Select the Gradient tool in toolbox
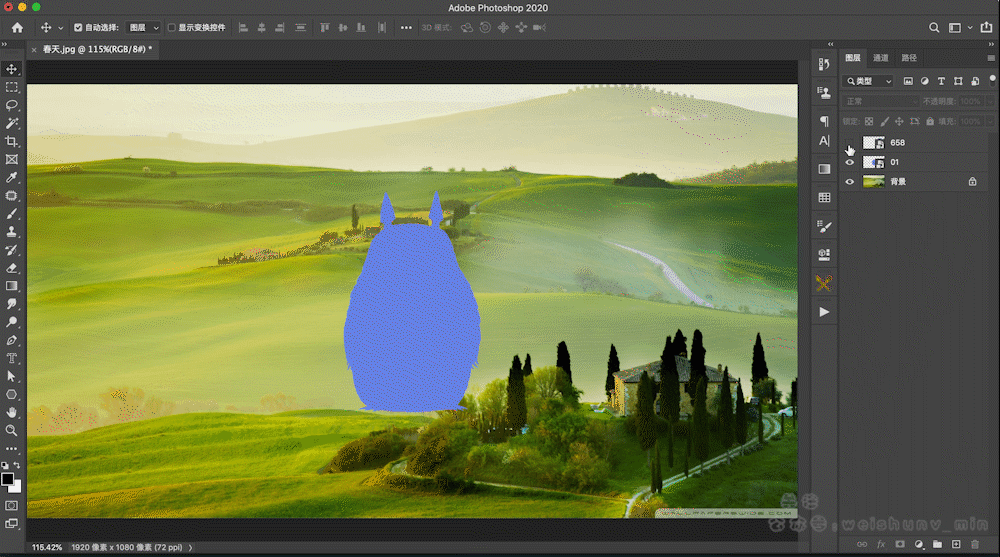Viewport: 1000px width, 557px height. (11, 286)
